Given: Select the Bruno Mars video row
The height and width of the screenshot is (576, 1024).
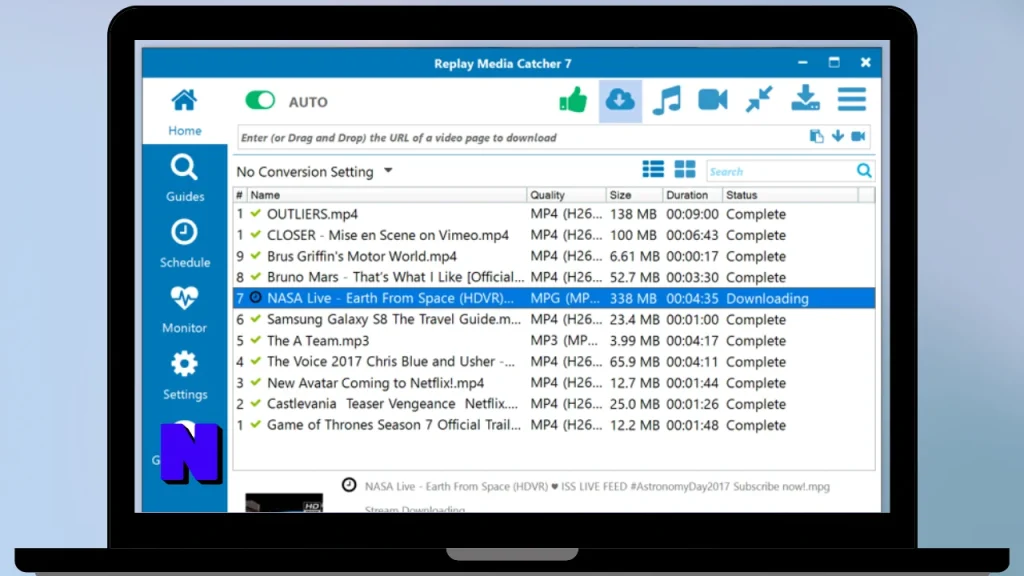Looking at the screenshot, I should (554, 278).
